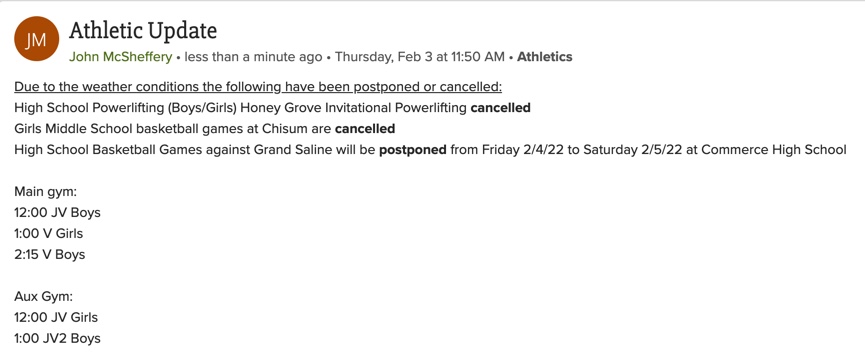Click the 1:00 JV2 Boys entry
This screenshot has height=363, width=865.
[x=57, y=338]
